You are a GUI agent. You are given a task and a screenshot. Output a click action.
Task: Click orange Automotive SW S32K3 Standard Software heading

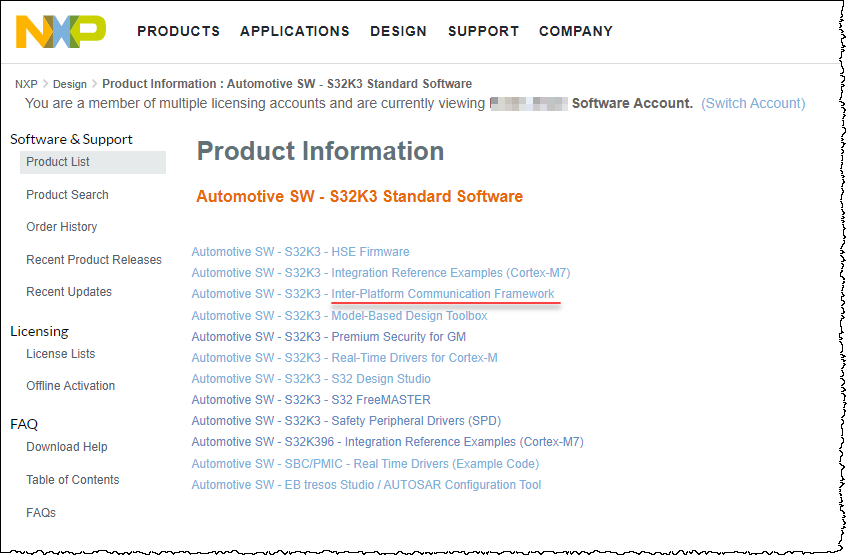click(x=360, y=196)
